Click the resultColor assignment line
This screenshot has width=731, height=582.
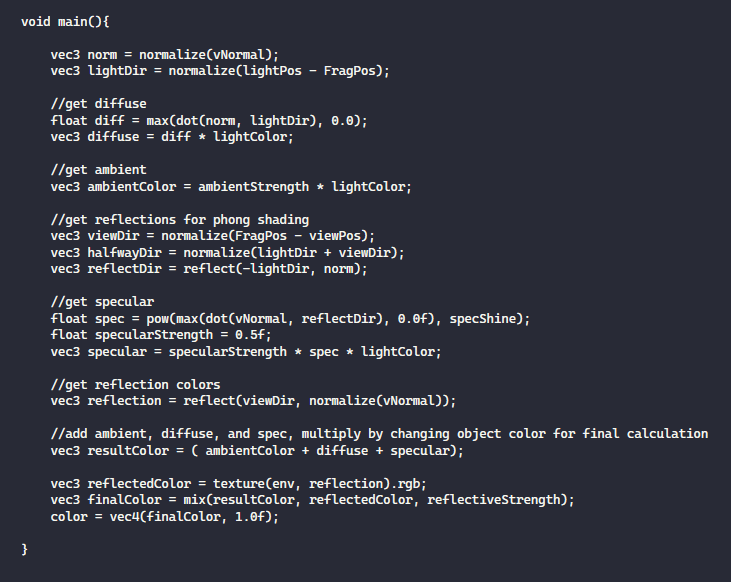(x=257, y=451)
